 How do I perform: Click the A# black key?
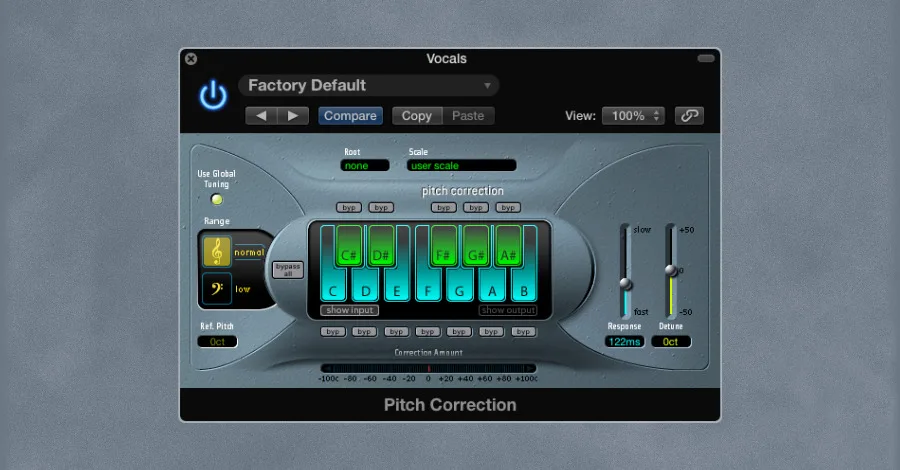pyautogui.click(x=508, y=247)
